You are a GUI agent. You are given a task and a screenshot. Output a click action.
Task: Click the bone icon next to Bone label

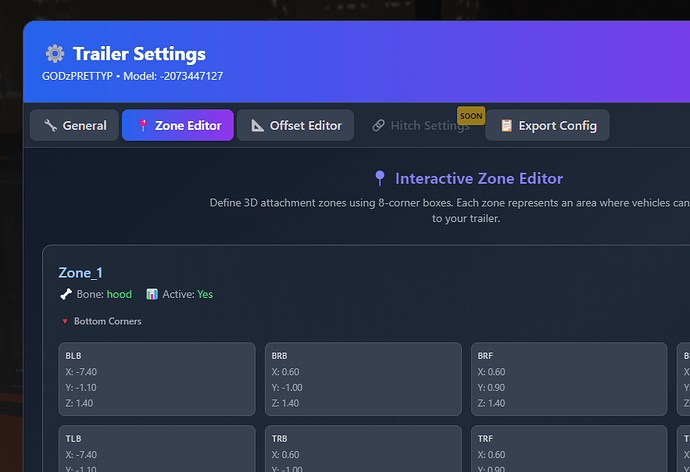[66, 294]
